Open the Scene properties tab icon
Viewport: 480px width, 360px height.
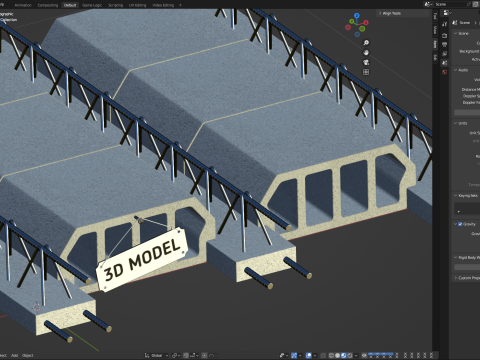[x=444, y=63]
